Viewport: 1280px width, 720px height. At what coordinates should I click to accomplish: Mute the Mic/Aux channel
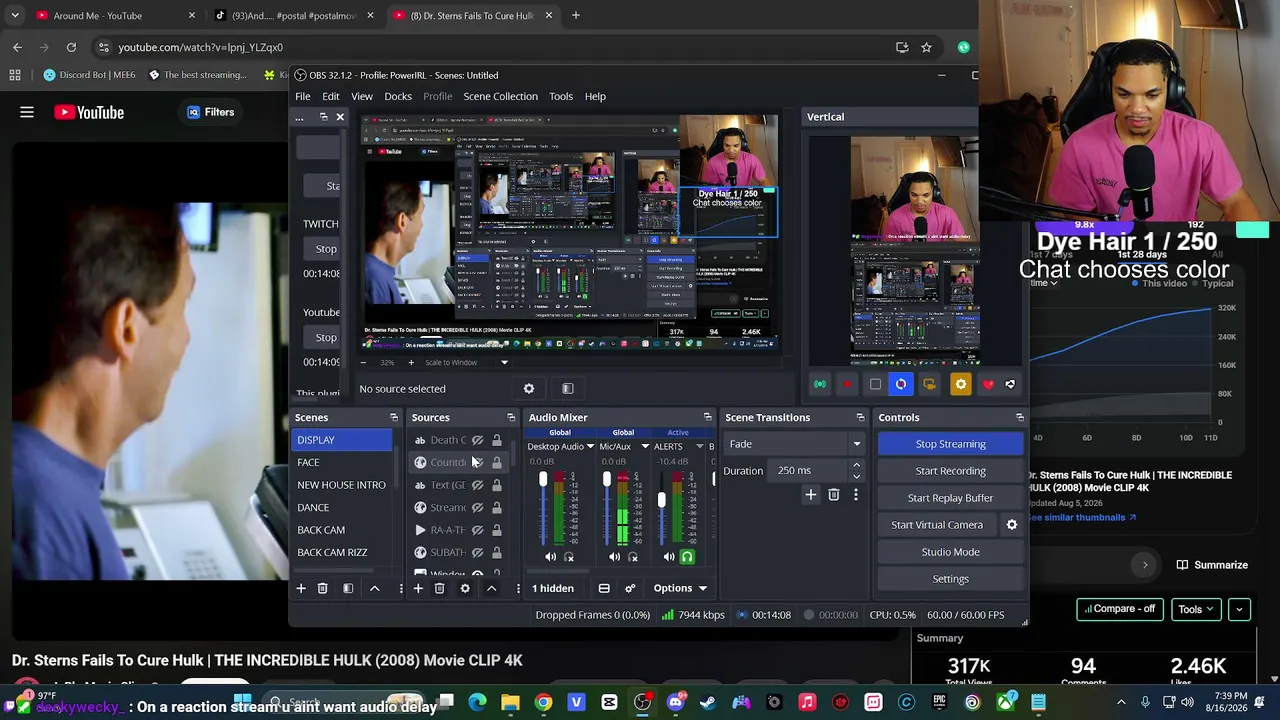point(614,557)
